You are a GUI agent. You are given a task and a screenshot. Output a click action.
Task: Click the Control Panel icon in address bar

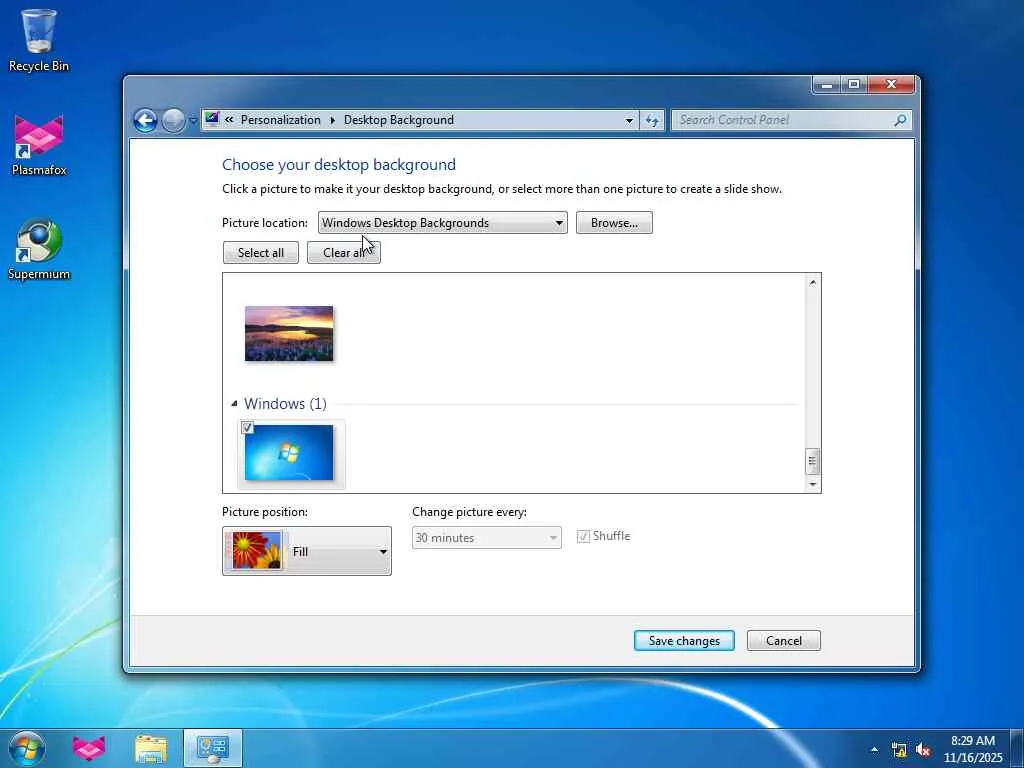tap(212, 119)
